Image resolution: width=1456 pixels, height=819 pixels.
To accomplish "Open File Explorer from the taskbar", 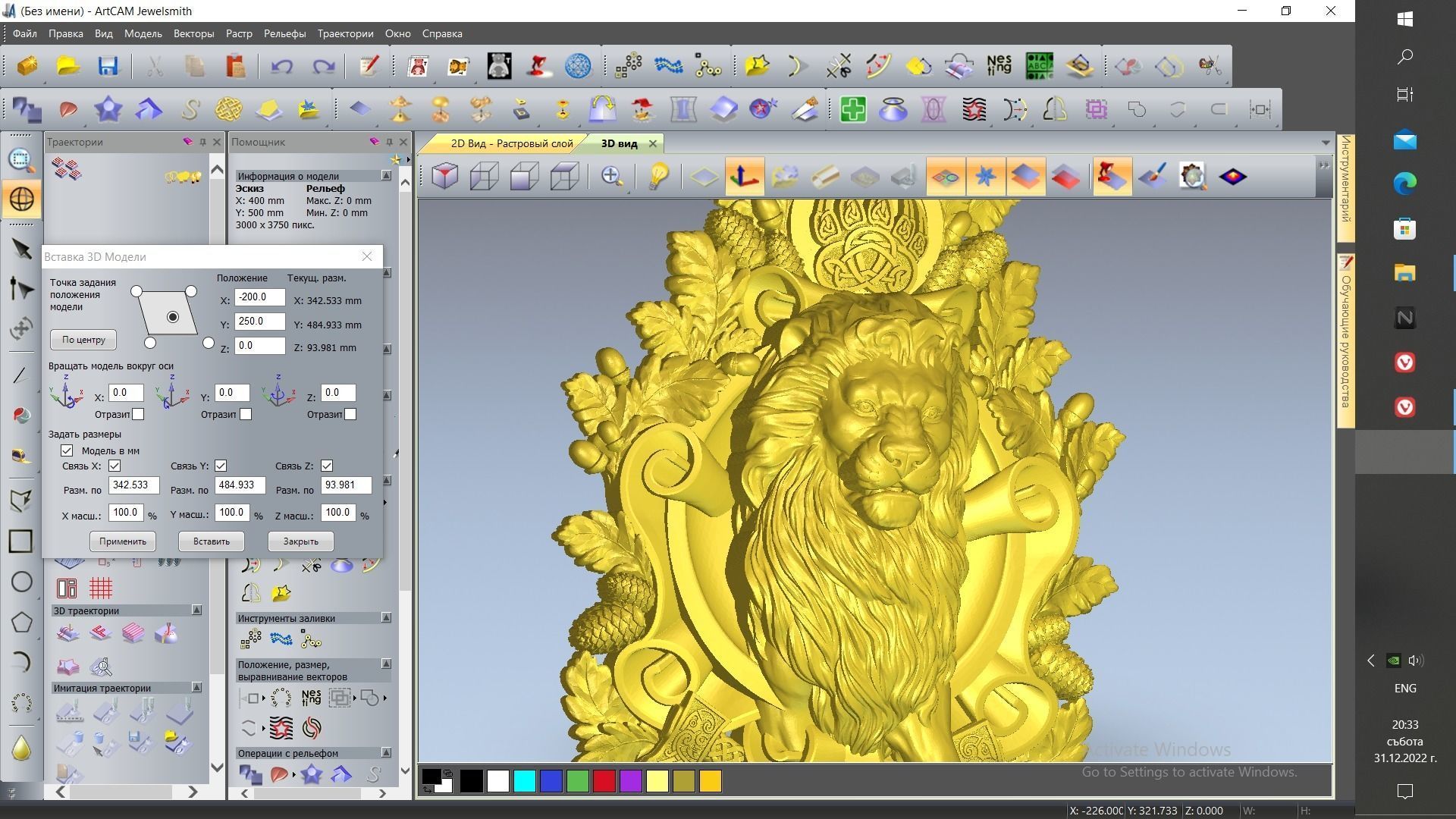I will pos(1404,273).
